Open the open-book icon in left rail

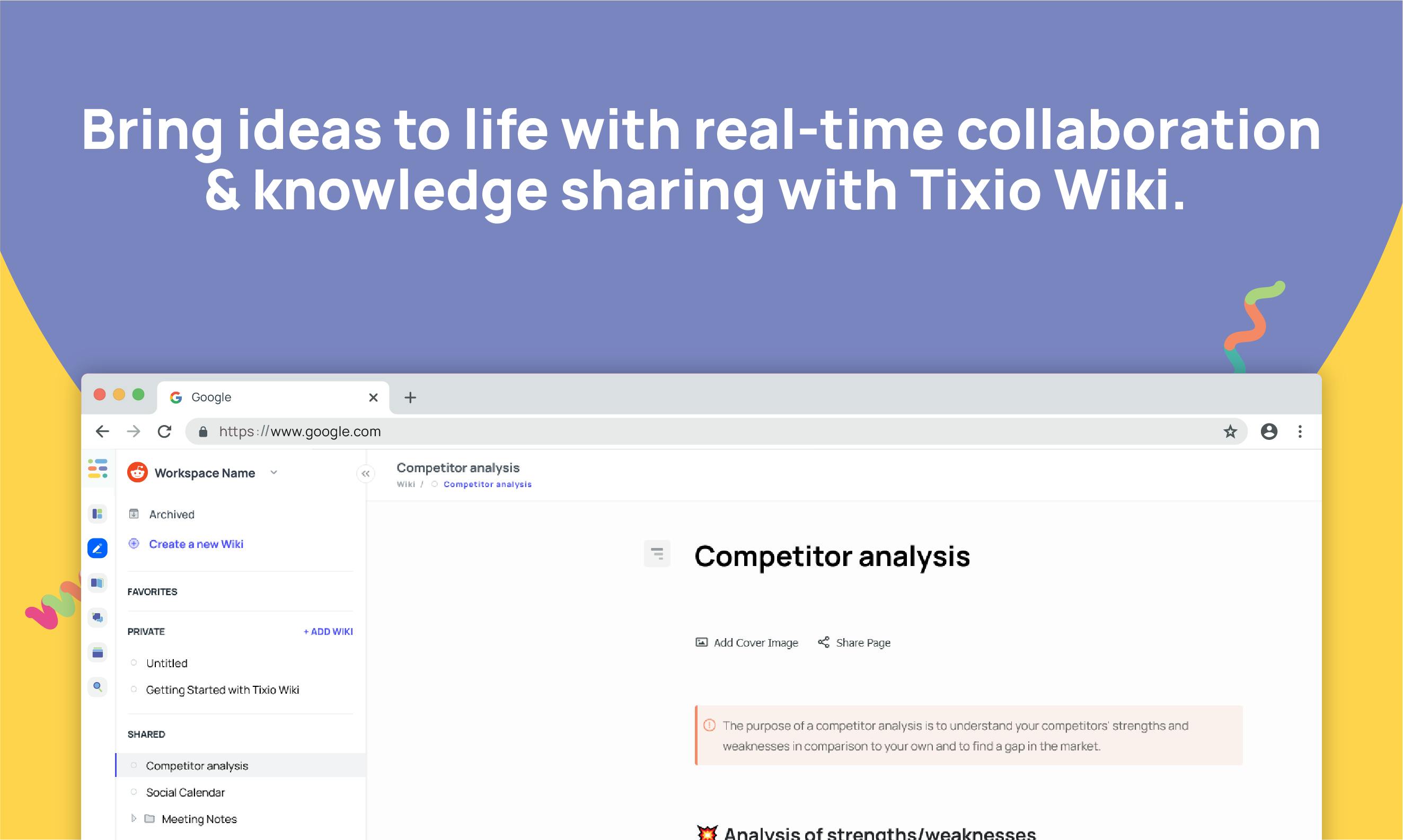click(x=98, y=583)
